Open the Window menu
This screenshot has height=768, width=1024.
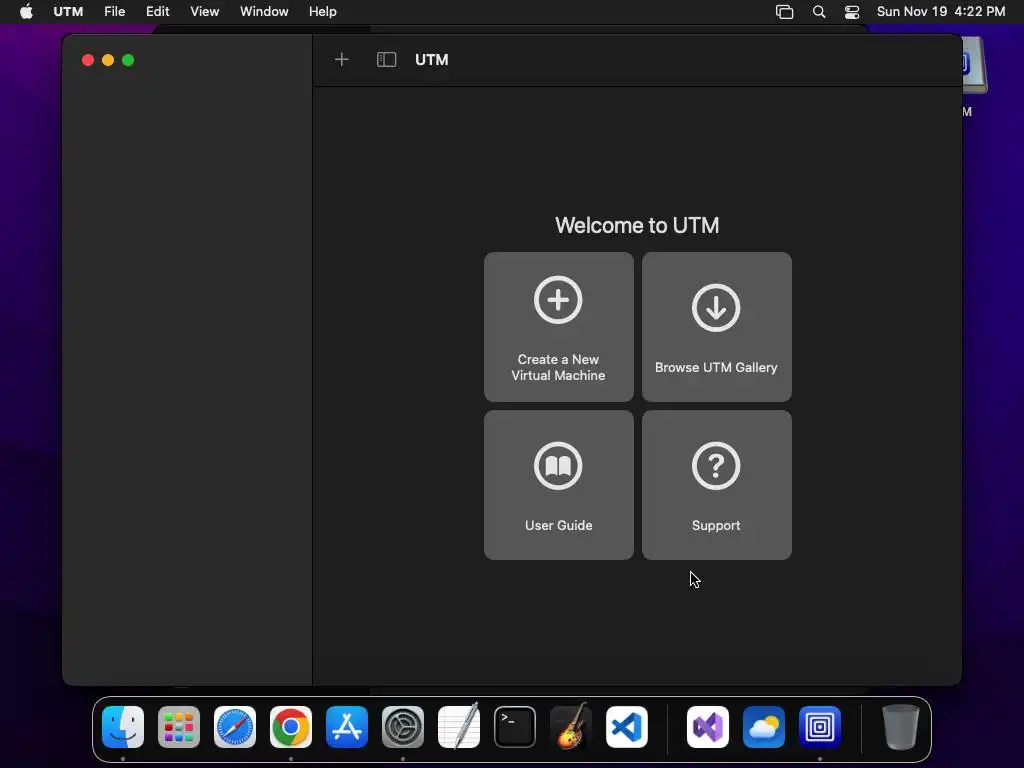pyautogui.click(x=264, y=12)
